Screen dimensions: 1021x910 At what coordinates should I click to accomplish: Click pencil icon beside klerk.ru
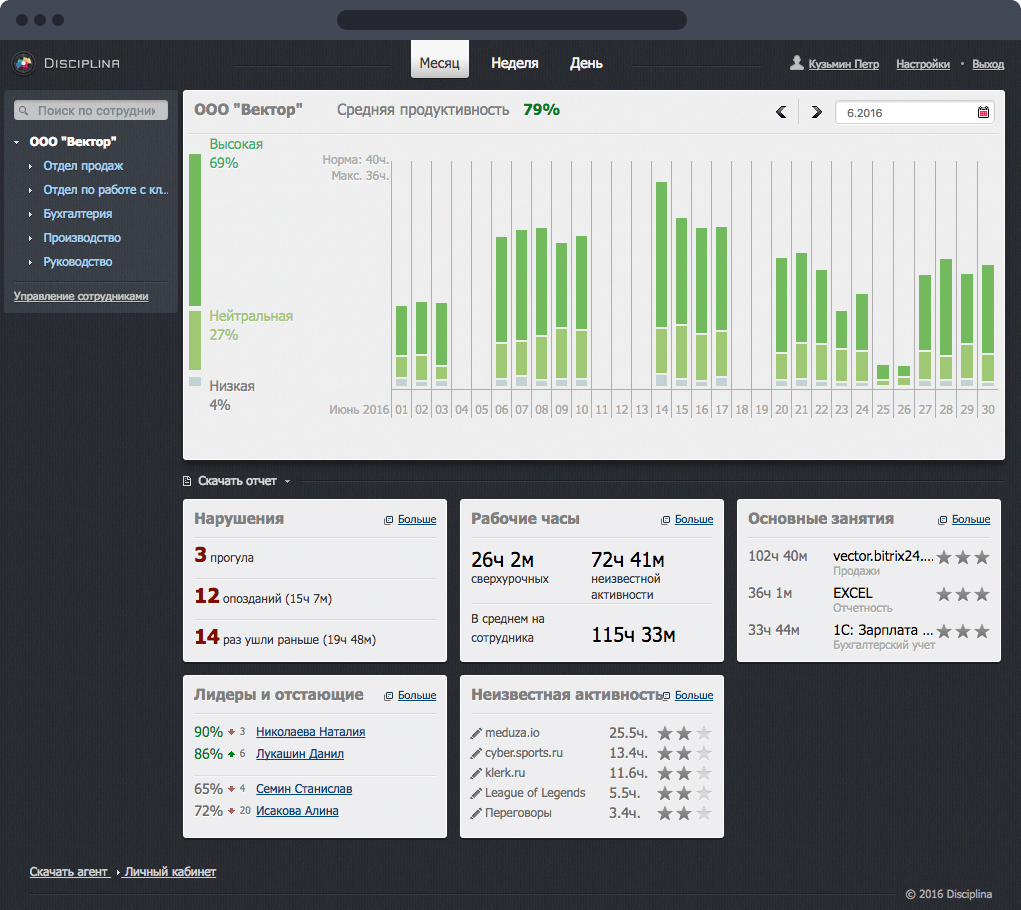pyautogui.click(x=476, y=773)
